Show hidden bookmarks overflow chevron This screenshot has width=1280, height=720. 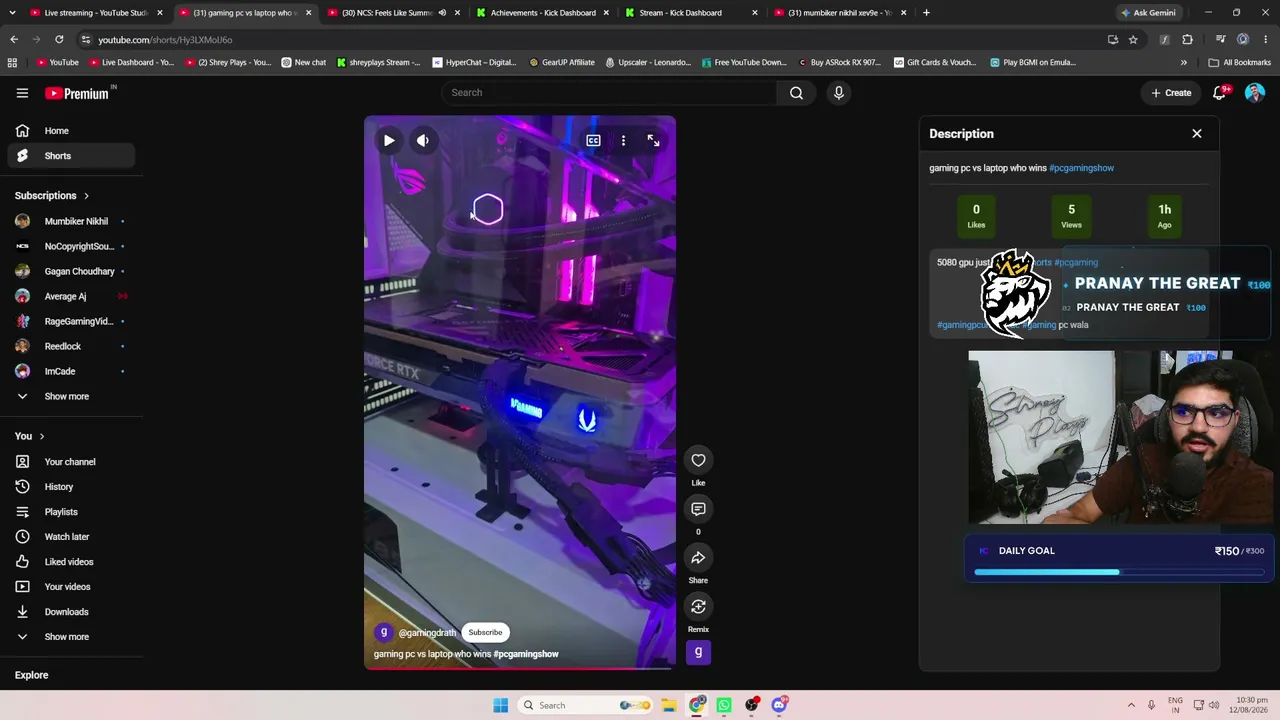pyautogui.click(x=1184, y=62)
